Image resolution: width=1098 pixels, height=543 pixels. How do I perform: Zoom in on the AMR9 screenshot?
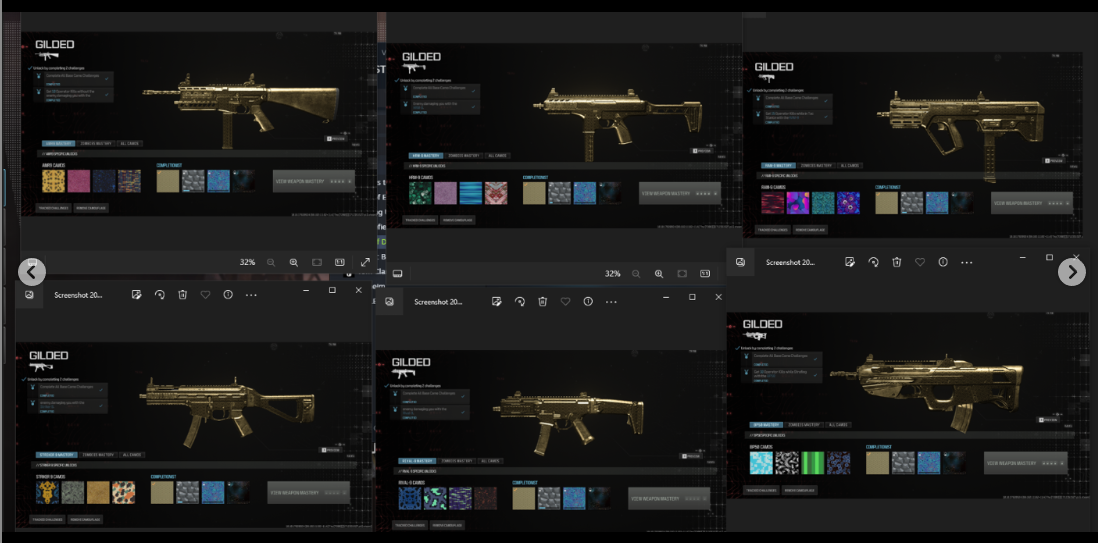tap(293, 262)
